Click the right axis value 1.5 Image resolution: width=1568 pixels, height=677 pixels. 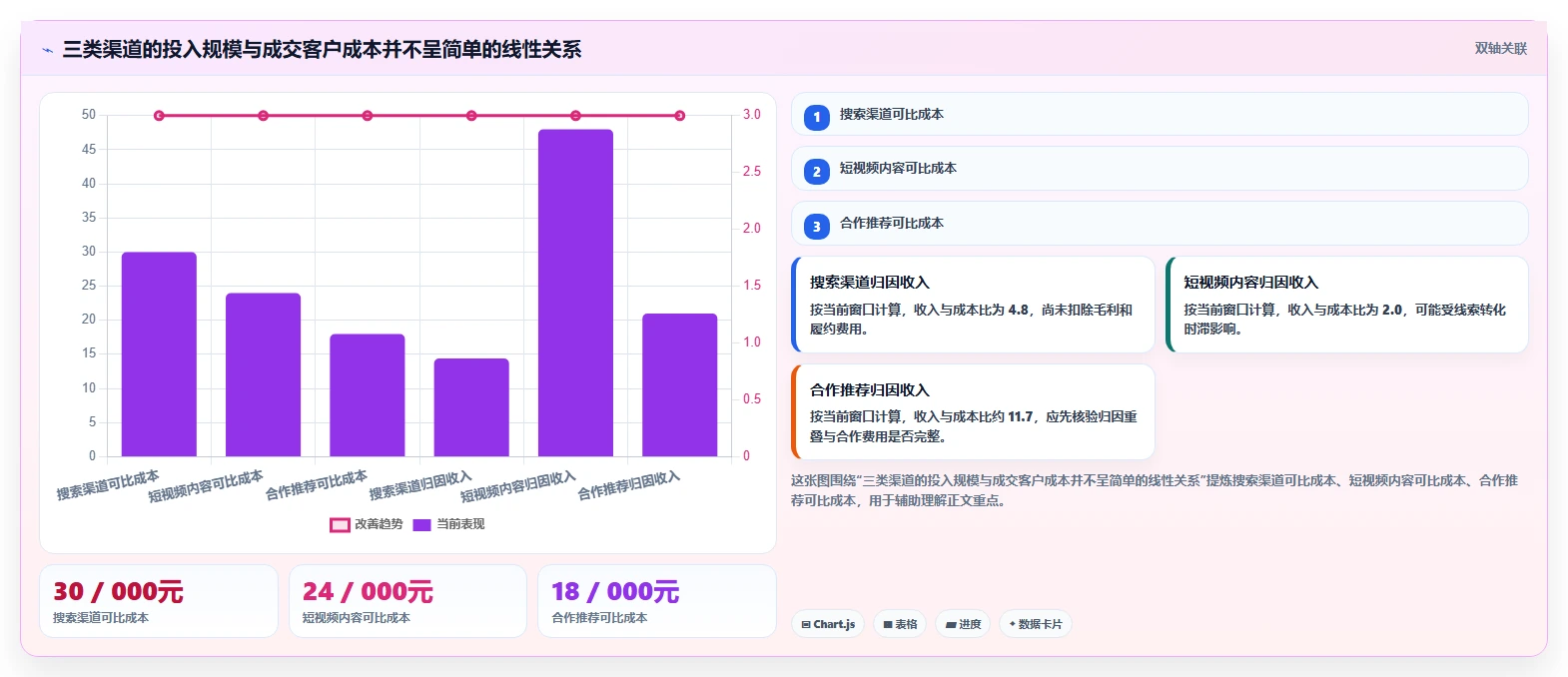coord(752,286)
